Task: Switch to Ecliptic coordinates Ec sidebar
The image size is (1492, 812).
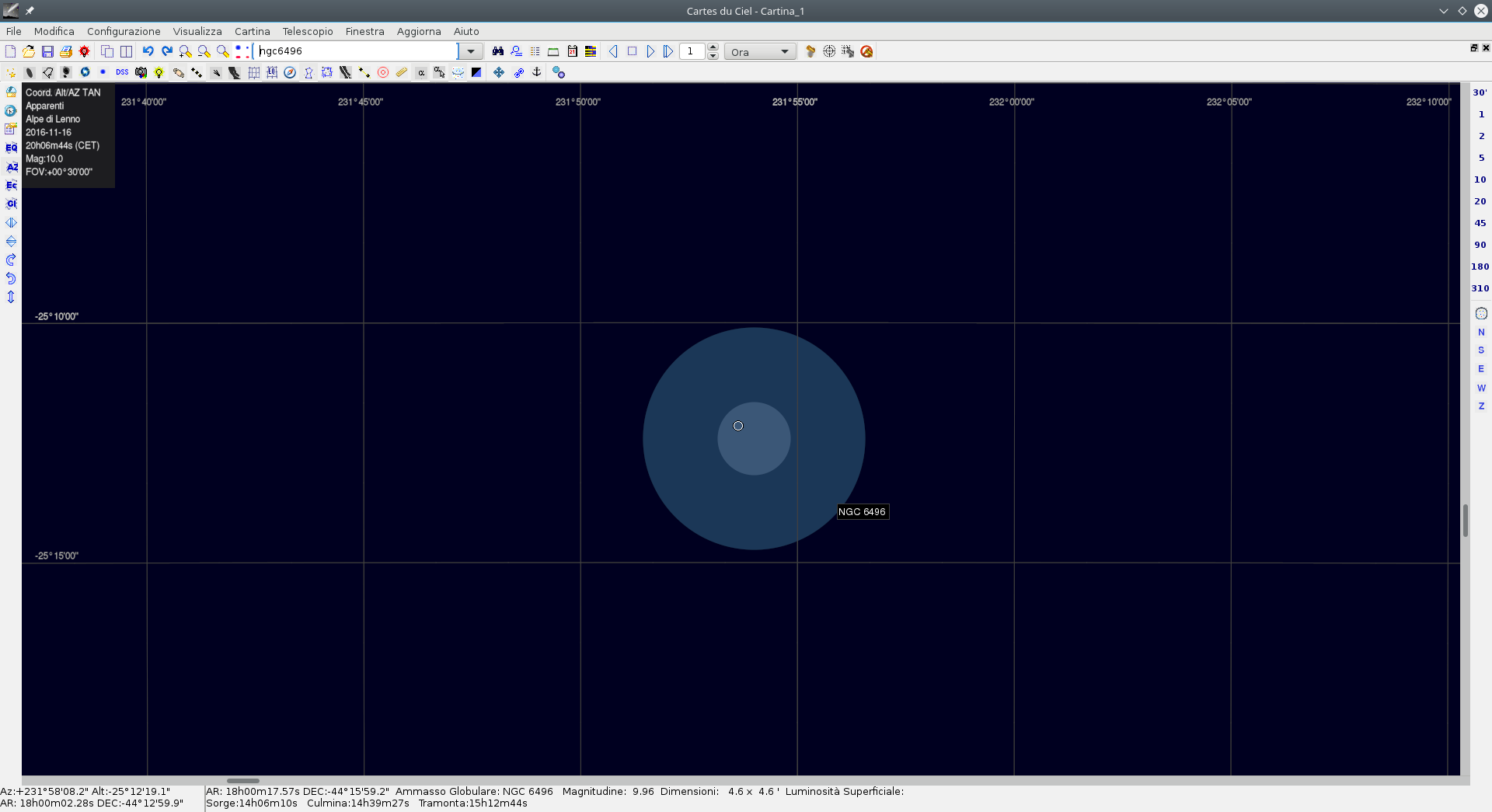Action: pyautogui.click(x=11, y=185)
